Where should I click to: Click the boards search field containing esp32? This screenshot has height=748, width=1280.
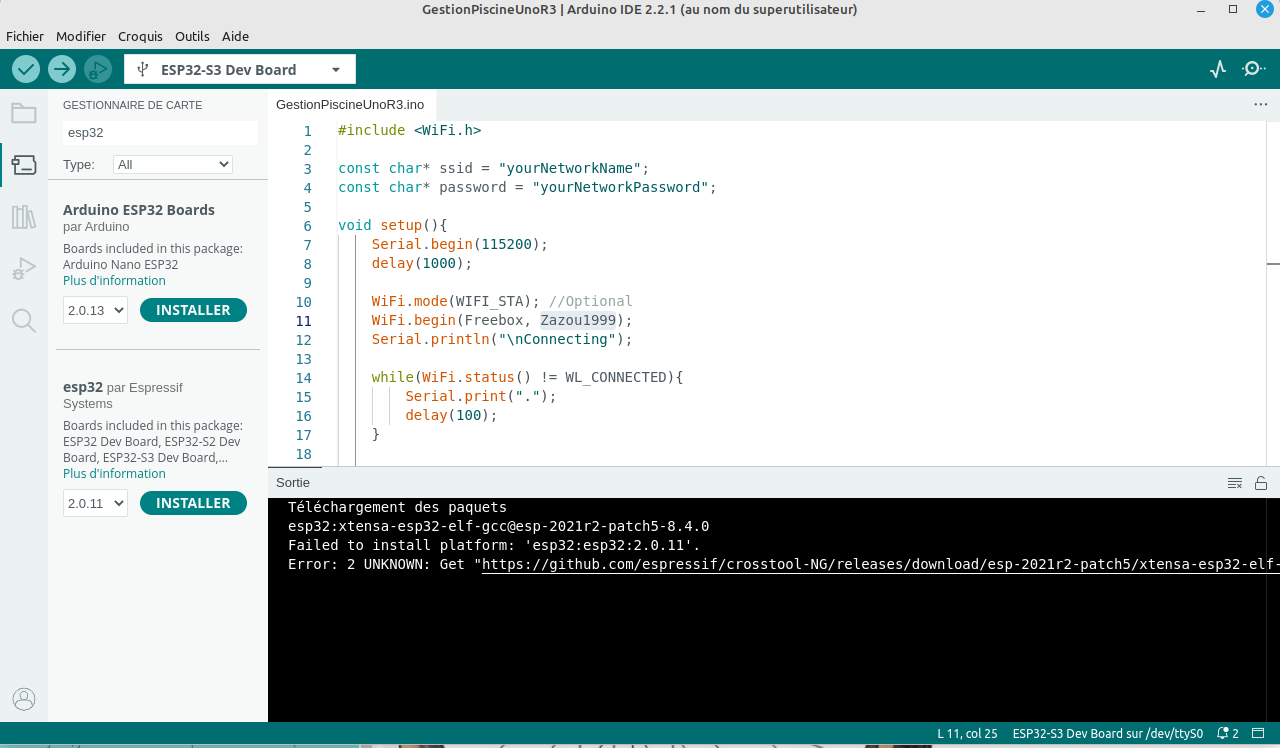(x=160, y=132)
